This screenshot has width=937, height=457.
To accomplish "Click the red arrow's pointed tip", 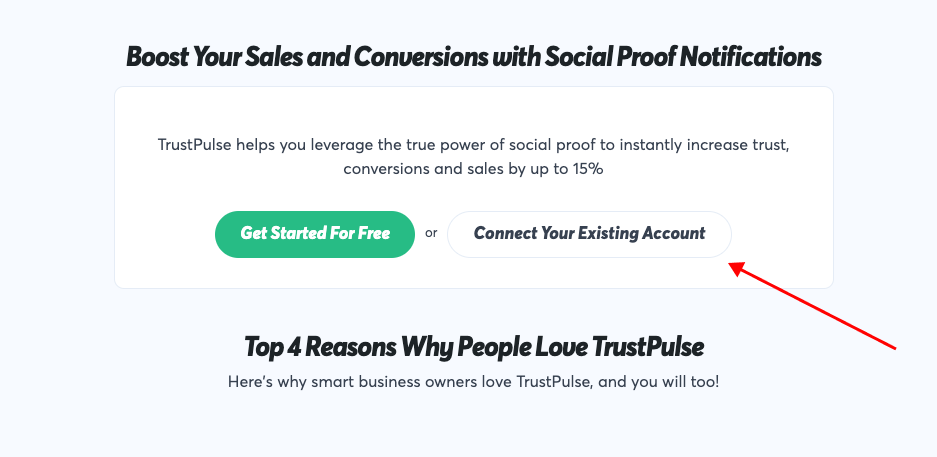I will (x=732, y=265).
